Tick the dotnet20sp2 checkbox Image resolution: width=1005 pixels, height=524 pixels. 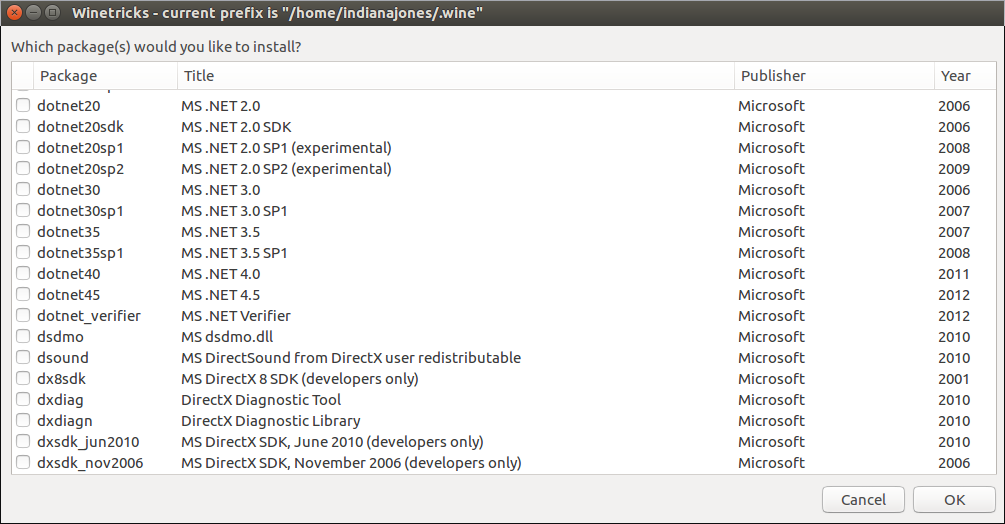pyautogui.click(x=23, y=168)
